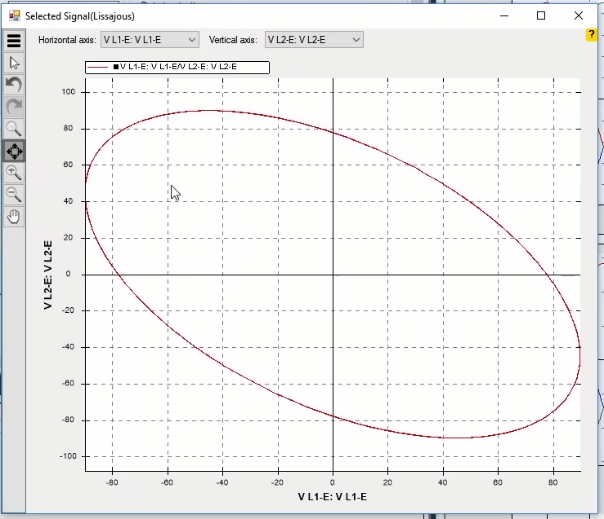
Task: Activate the four-arrow move tool
Action: pos(14,151)
